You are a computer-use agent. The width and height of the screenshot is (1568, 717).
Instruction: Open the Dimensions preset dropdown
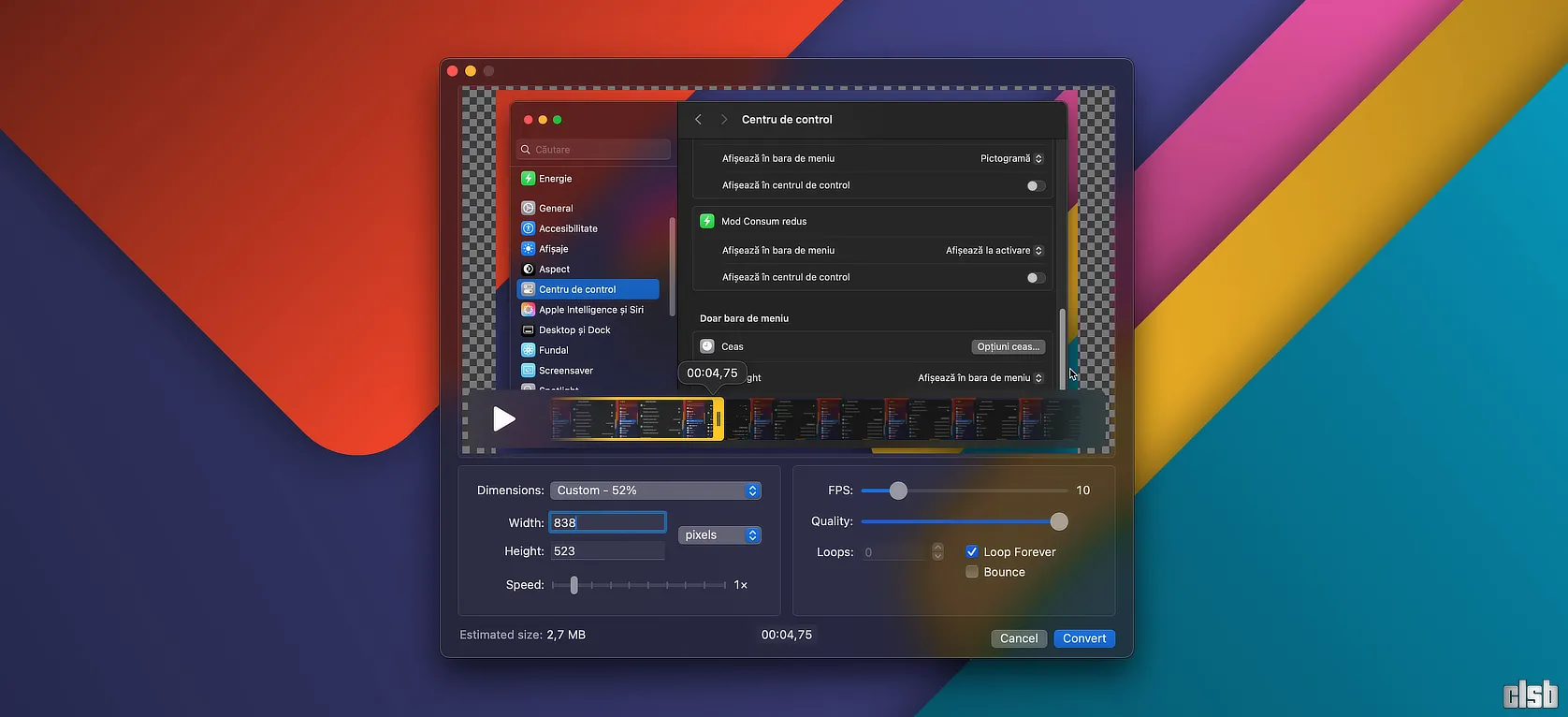click(x=656, y=490)
